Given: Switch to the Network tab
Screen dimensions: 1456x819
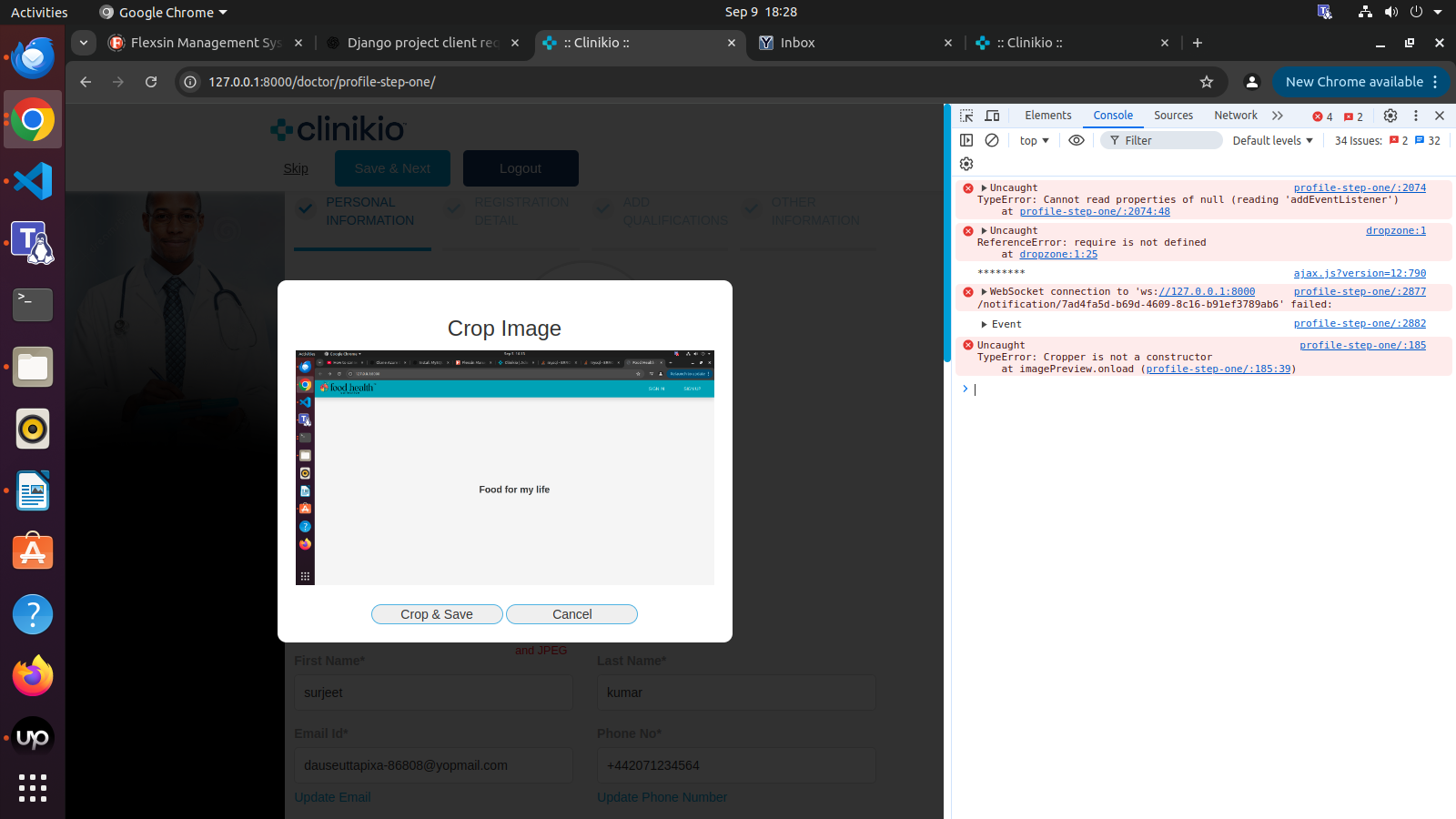Looking at the screenshot, I should (1235, 116).
